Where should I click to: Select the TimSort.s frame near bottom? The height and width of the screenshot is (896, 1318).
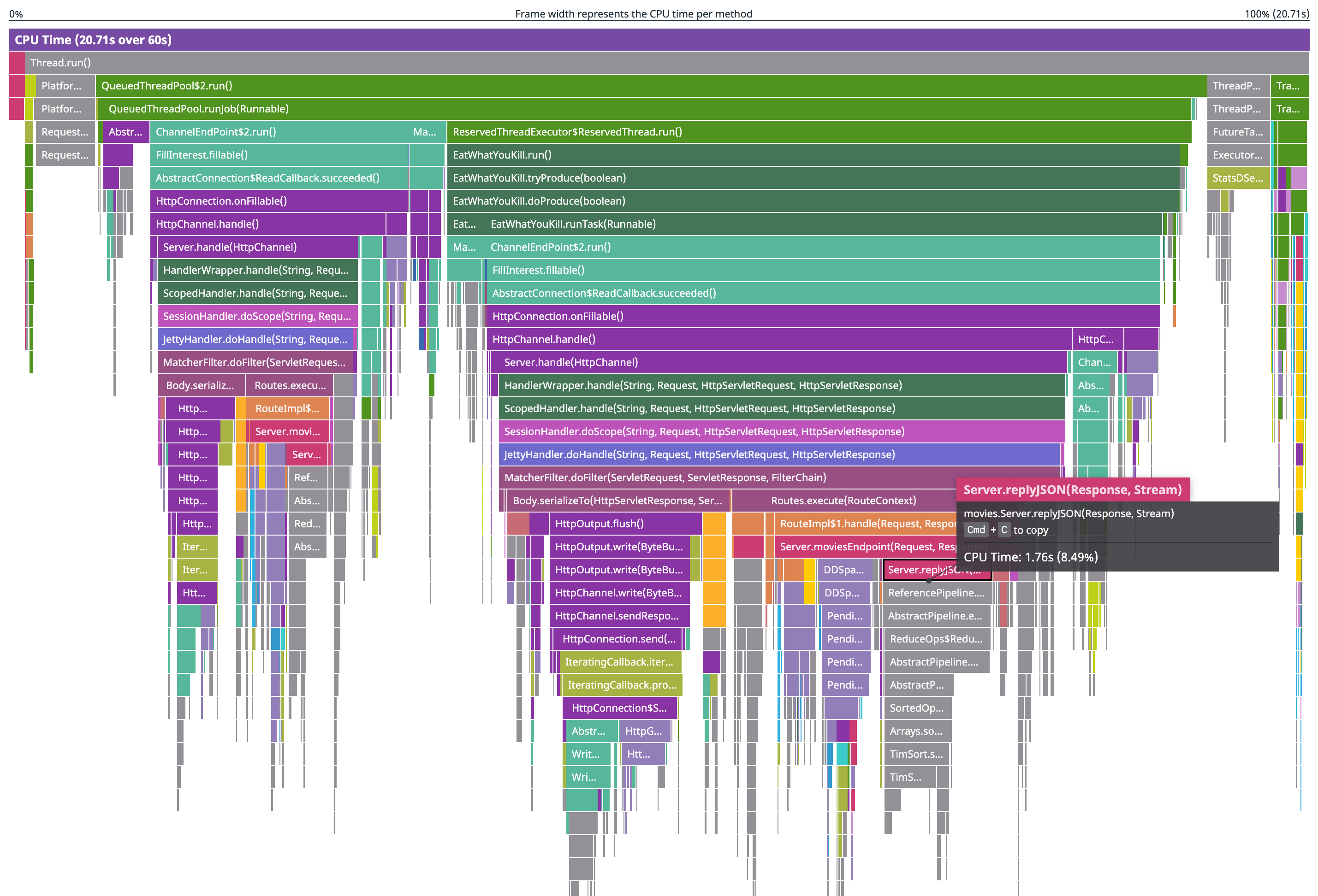(x=915, y=754)
